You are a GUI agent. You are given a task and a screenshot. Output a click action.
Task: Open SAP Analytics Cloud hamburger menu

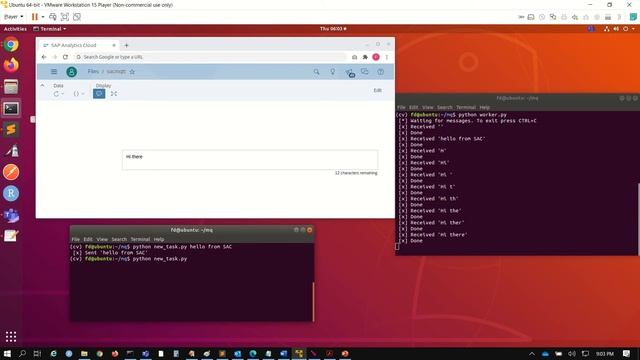point(54,71)
